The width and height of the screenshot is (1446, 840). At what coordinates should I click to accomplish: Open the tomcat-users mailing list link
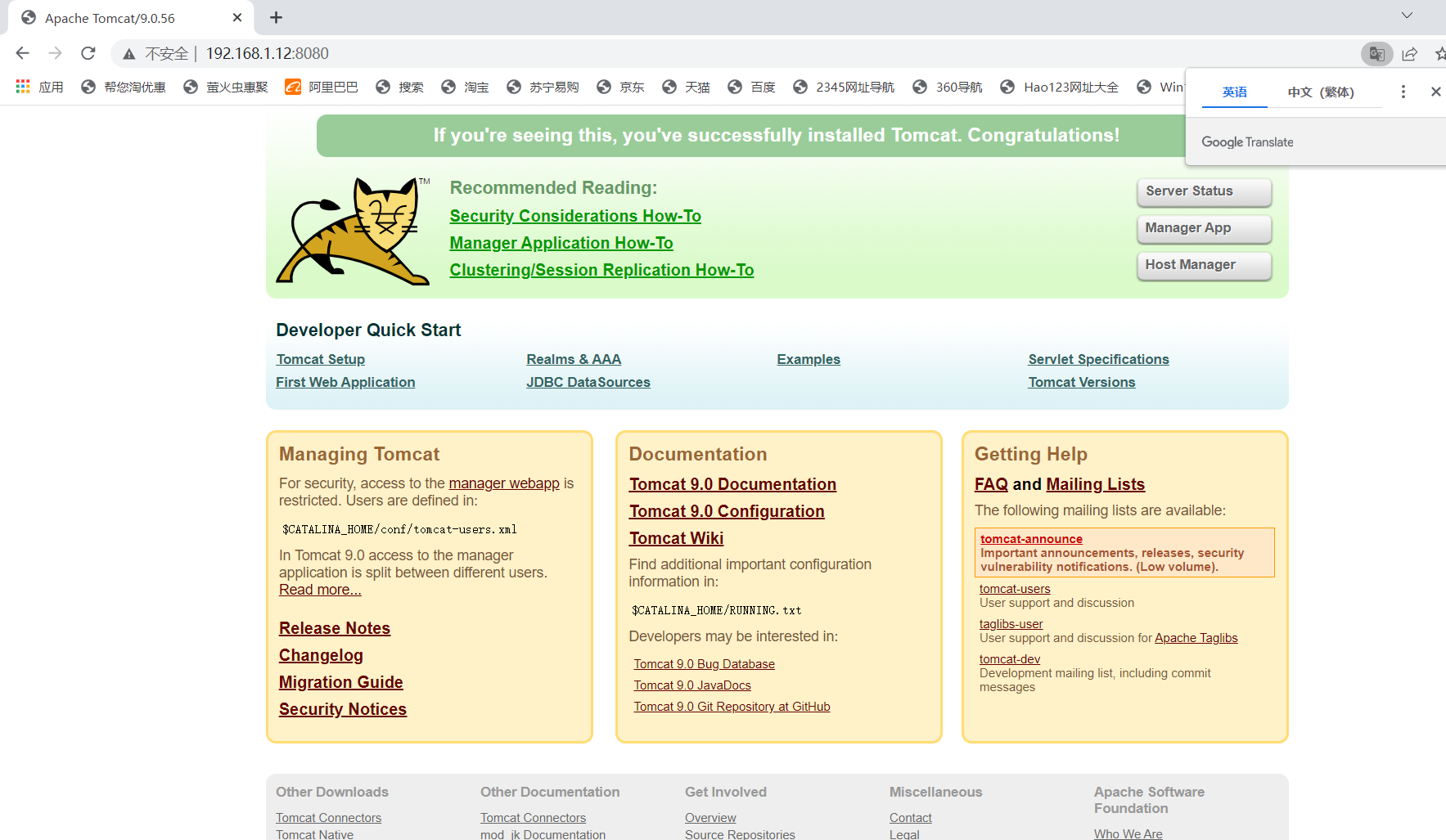(1015, 589)
